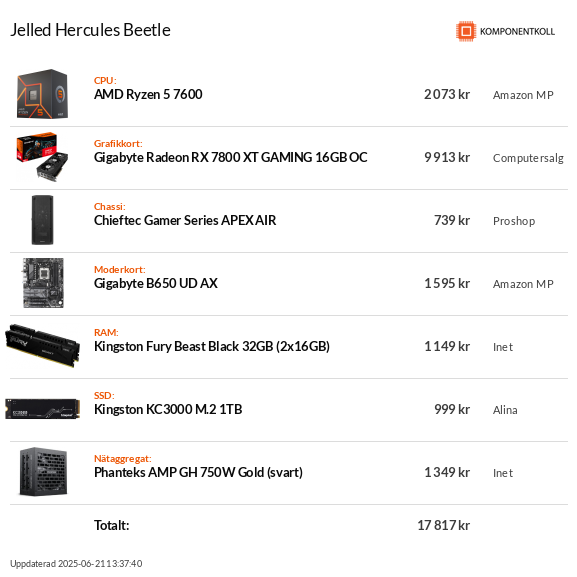Click the Alina store name
Screen dimensions: 577x577
coord(505,410)
